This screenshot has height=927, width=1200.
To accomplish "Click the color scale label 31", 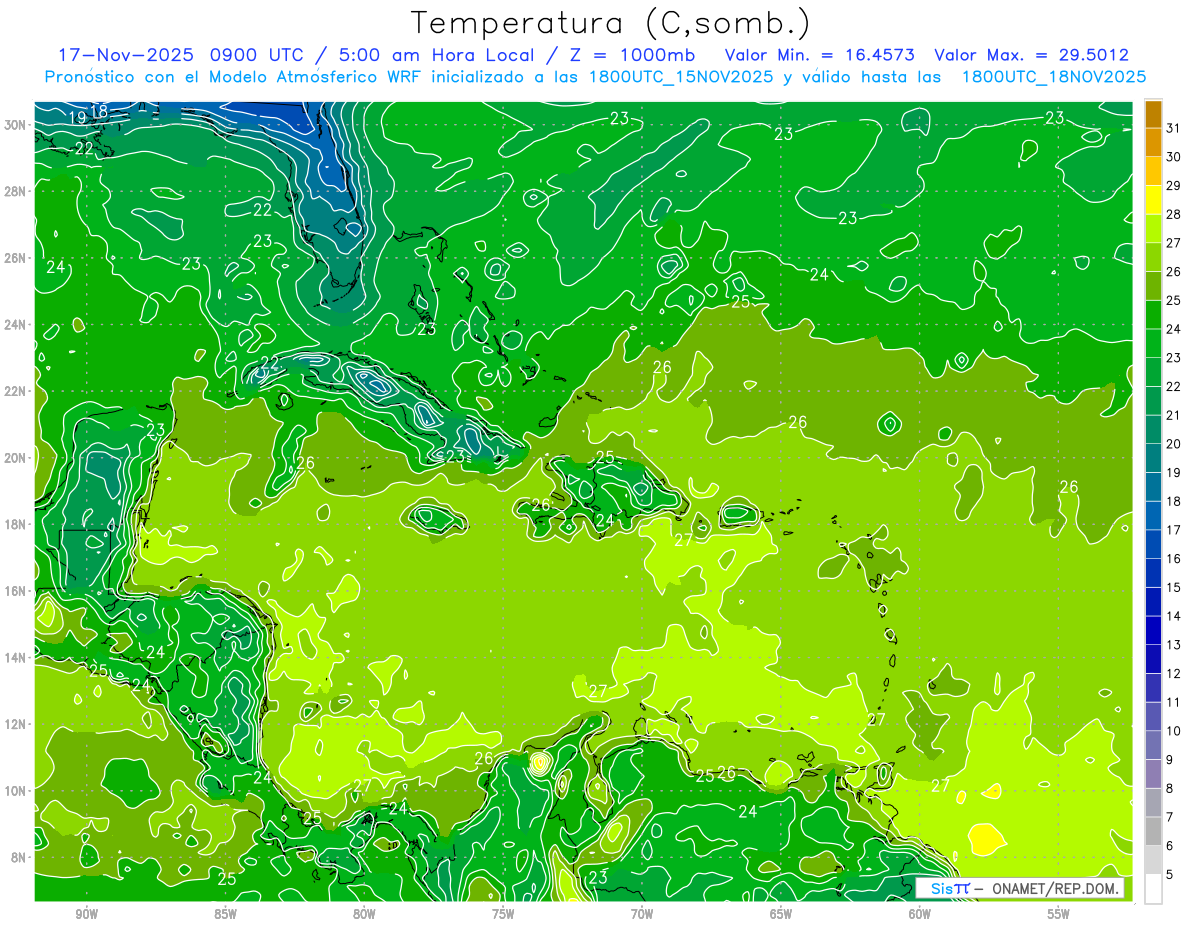I will click(1173, 128).
